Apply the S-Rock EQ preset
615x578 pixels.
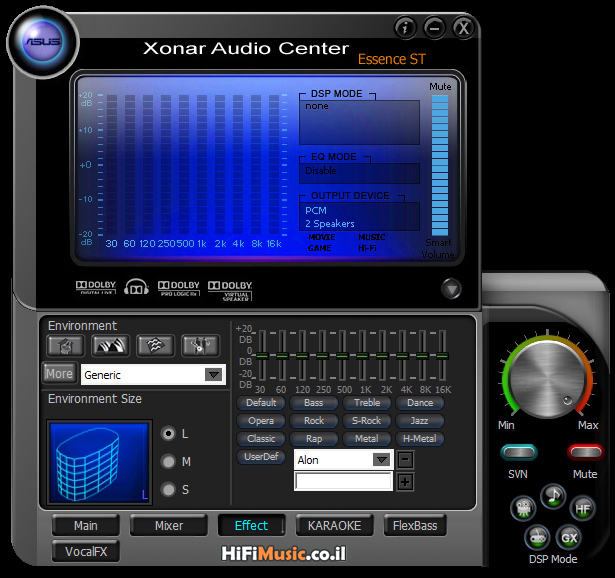coord(367,421)
